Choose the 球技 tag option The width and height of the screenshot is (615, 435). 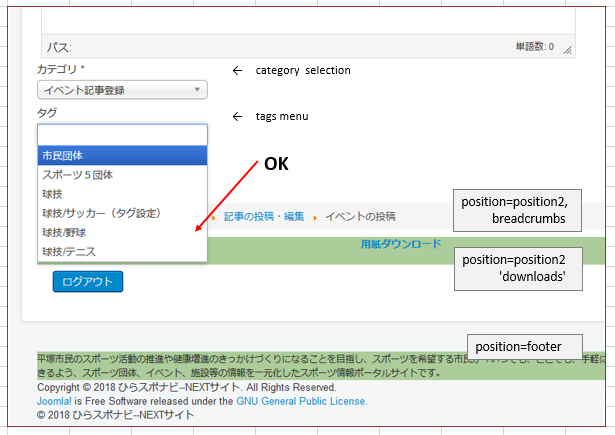[122, 194]
